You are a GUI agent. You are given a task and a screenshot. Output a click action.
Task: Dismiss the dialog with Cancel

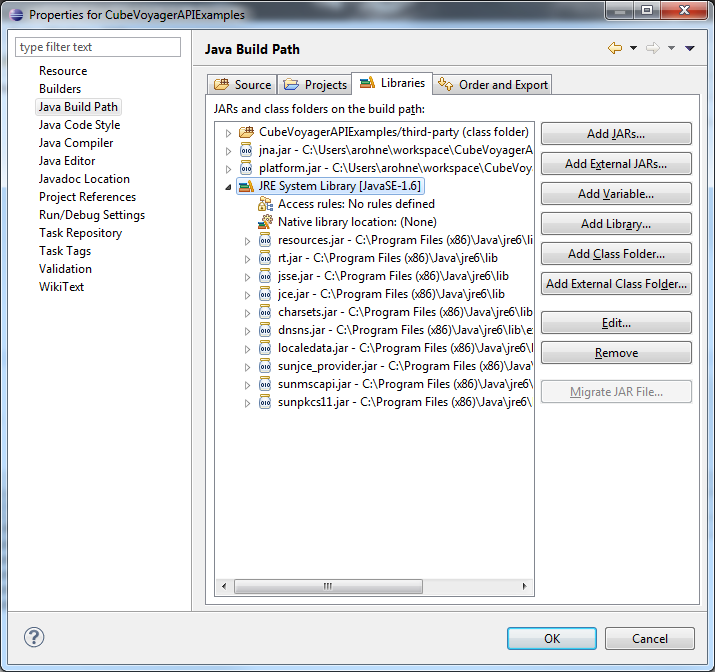(650, 638)
